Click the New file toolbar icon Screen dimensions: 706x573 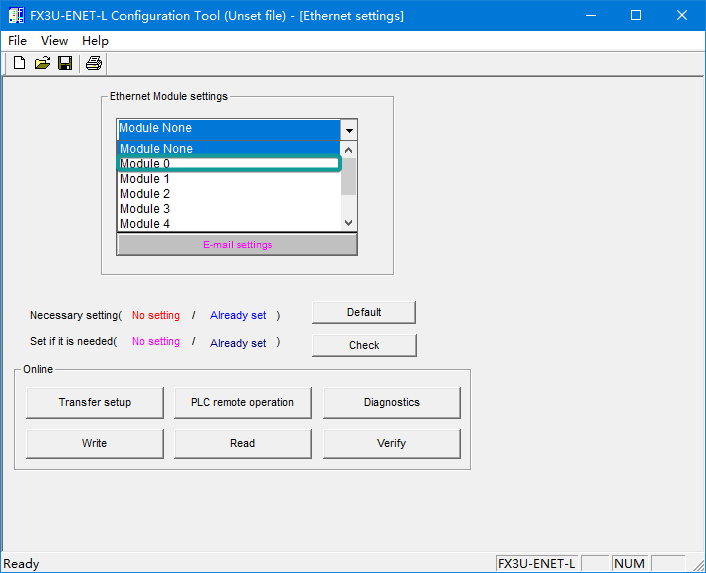click(19, 64)
